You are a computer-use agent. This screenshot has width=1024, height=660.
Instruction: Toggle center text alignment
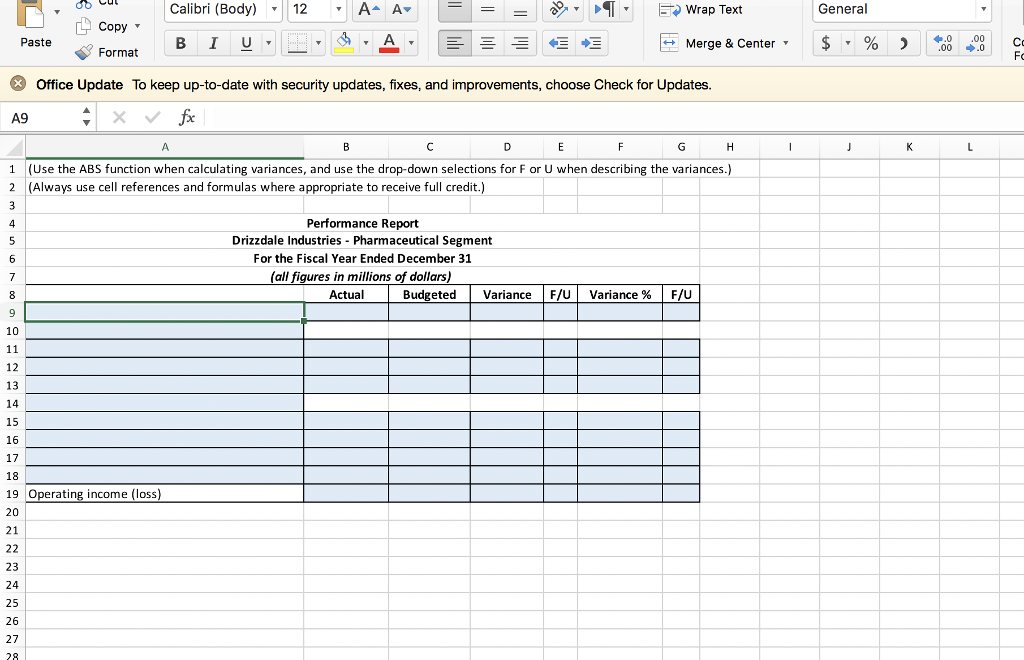point(486,43)
